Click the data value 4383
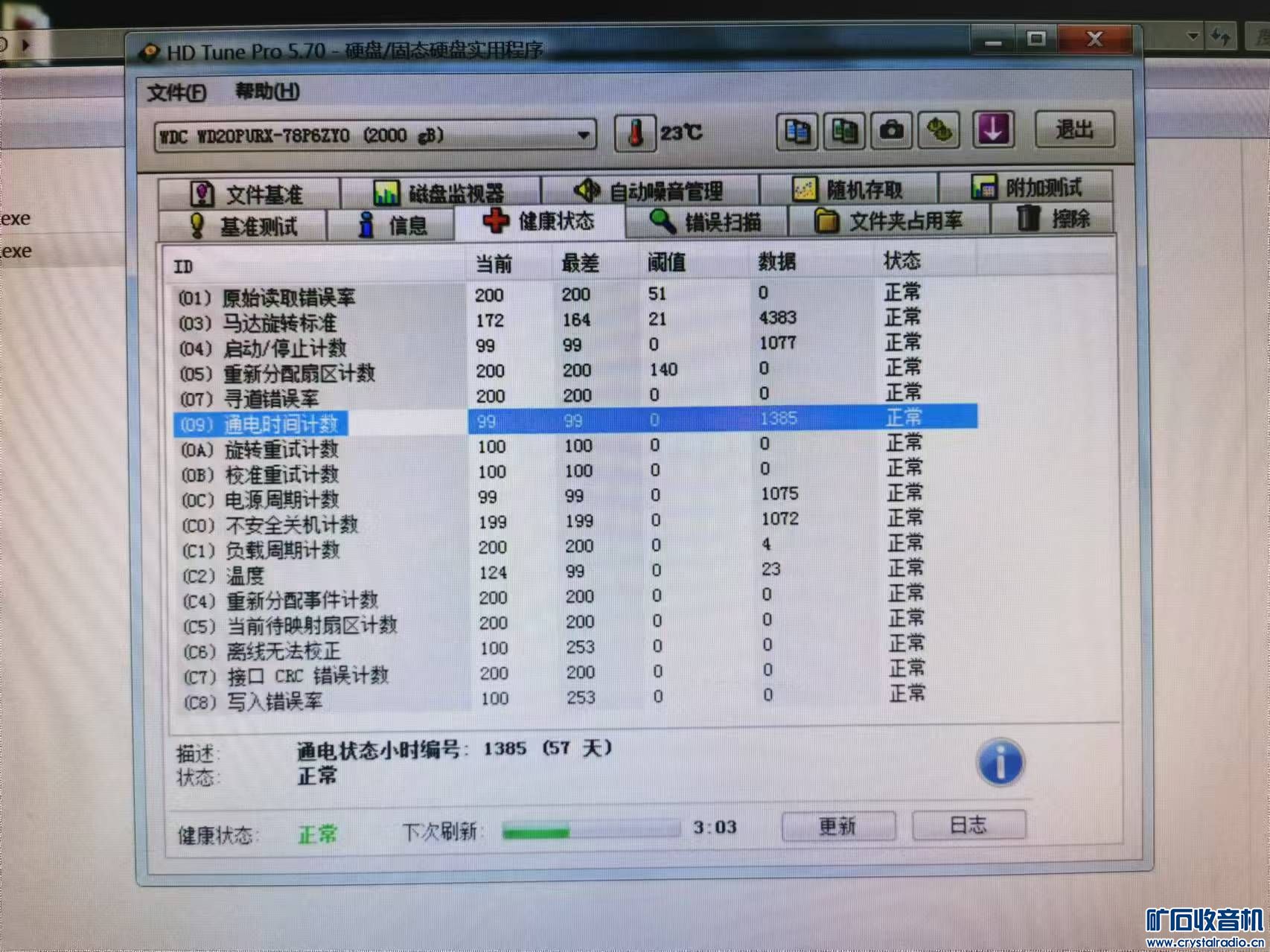The width and height of the screenshot is (1270, 952). point(778,318)
